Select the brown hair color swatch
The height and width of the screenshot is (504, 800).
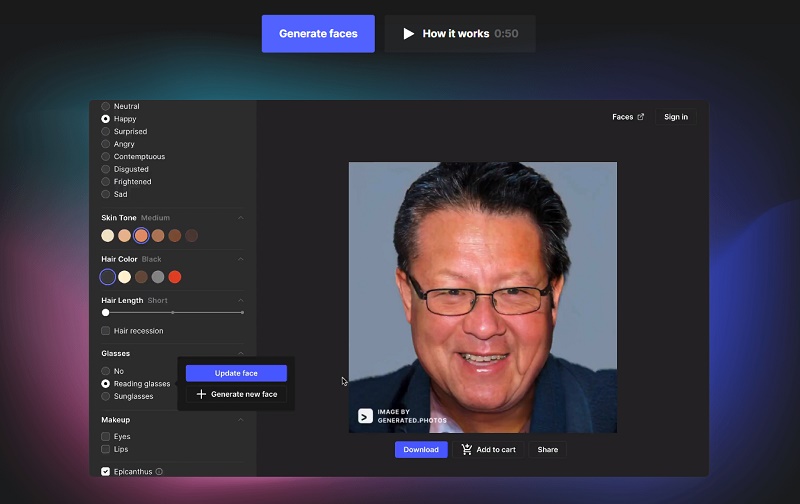click(141, 276)
